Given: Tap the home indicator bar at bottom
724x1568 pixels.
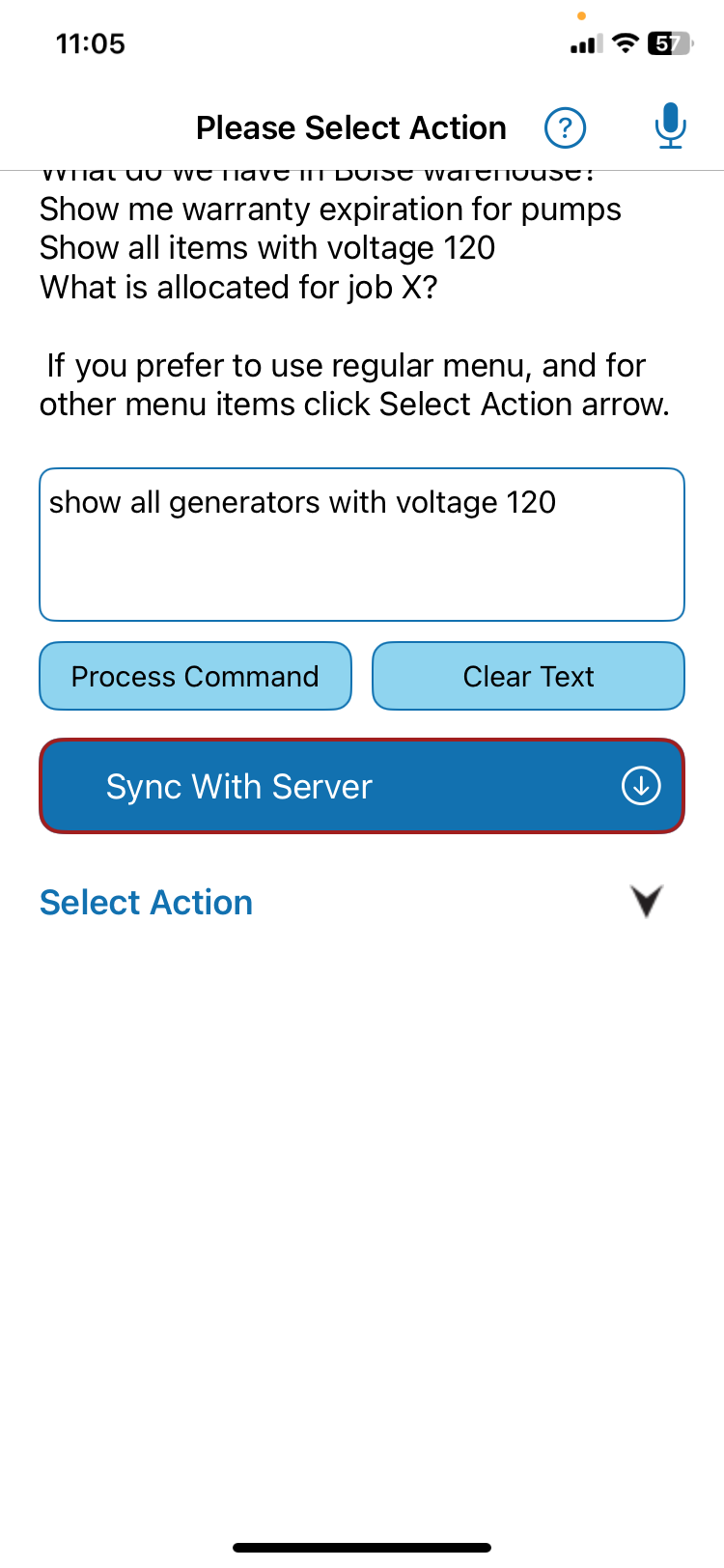Looking at the screenshot, I should [362, 1548].
